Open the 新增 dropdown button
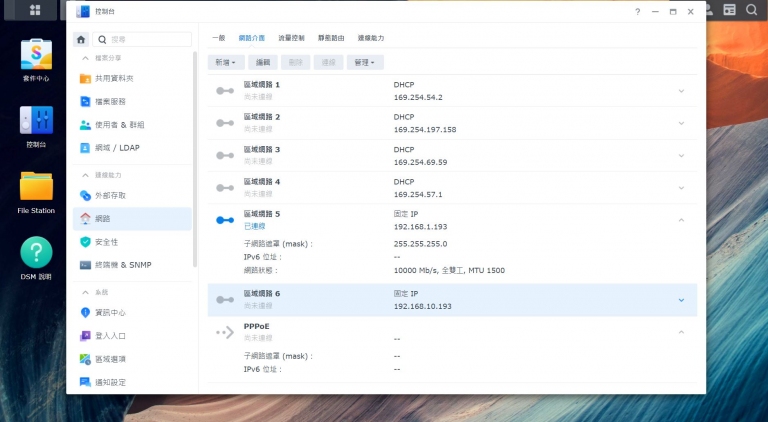 226,62
